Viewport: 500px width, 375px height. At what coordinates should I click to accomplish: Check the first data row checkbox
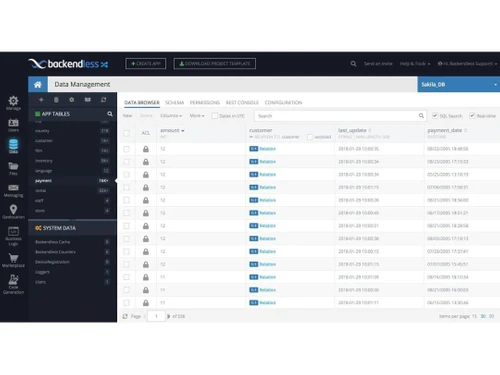[x=127, y=149]
